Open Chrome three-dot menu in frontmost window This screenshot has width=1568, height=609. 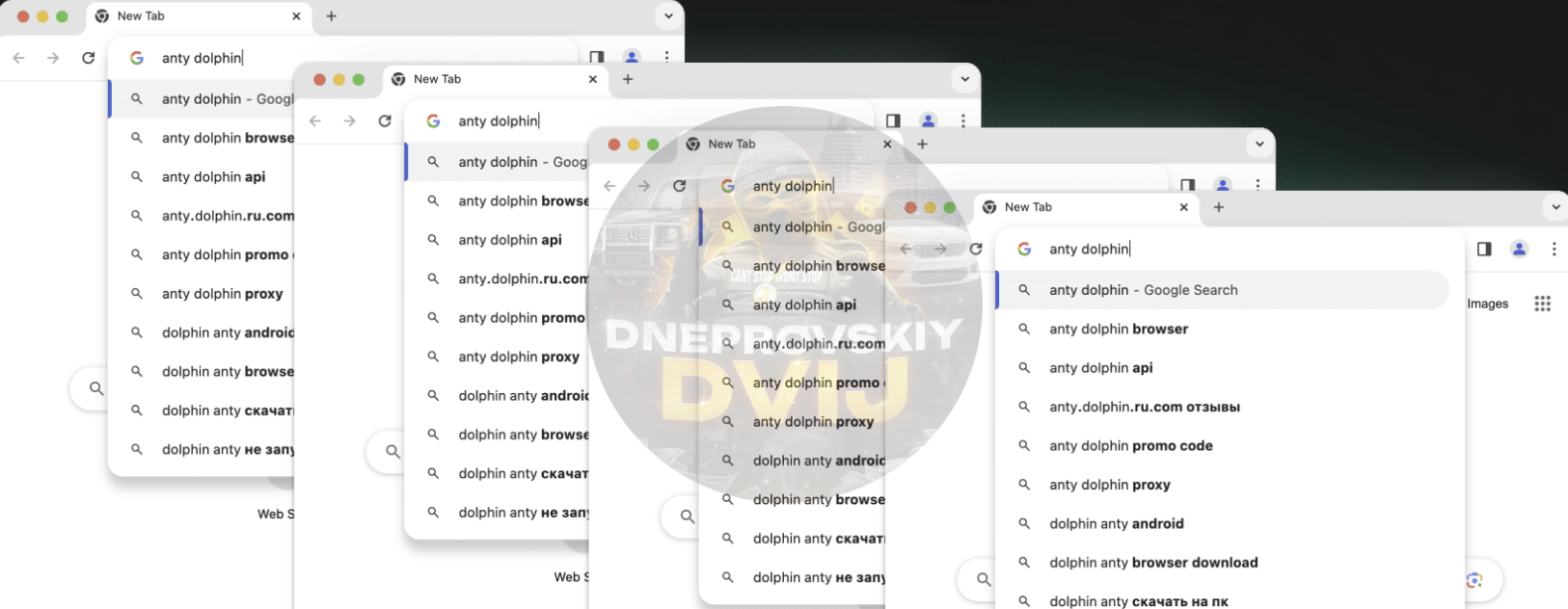click(x=1554, y=249)
